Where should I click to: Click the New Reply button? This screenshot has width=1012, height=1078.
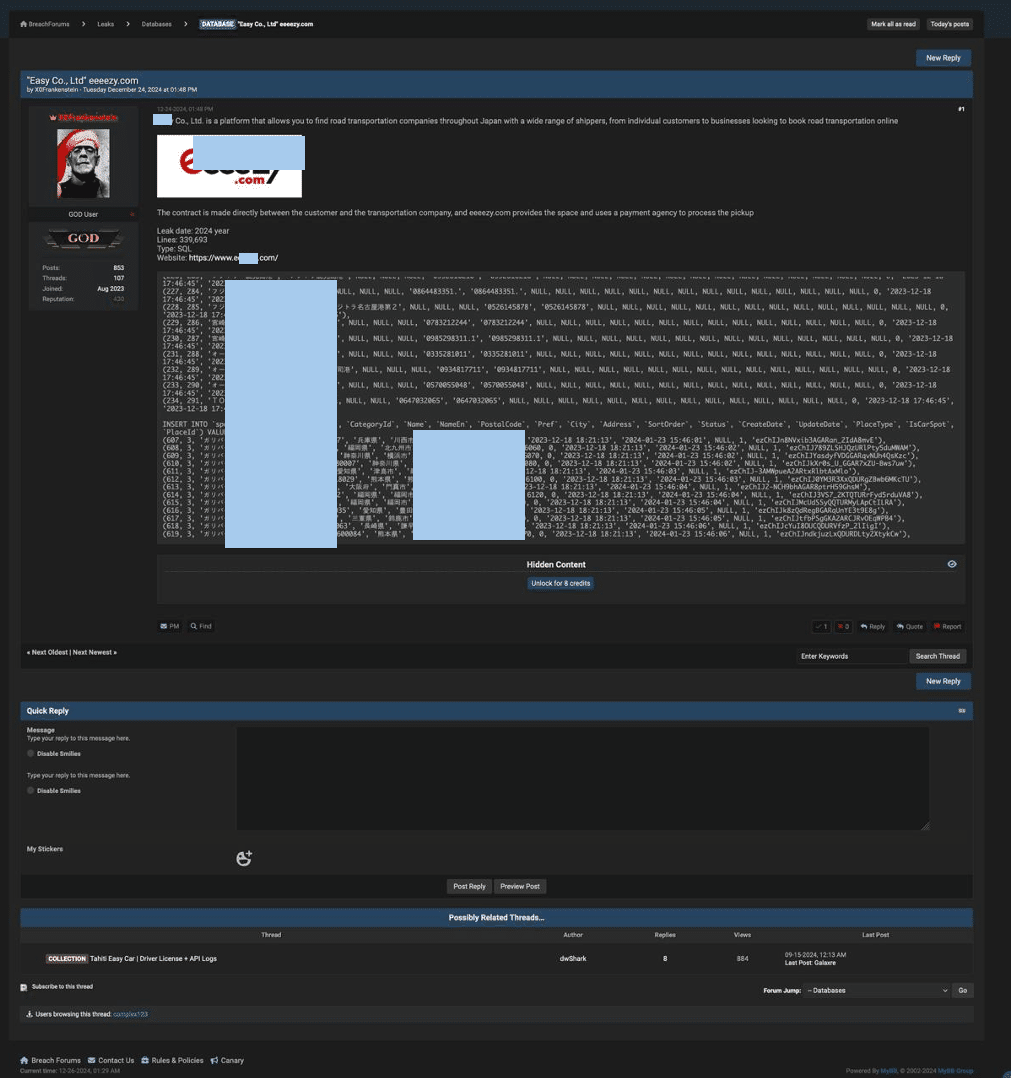click(x=943, y=58)
